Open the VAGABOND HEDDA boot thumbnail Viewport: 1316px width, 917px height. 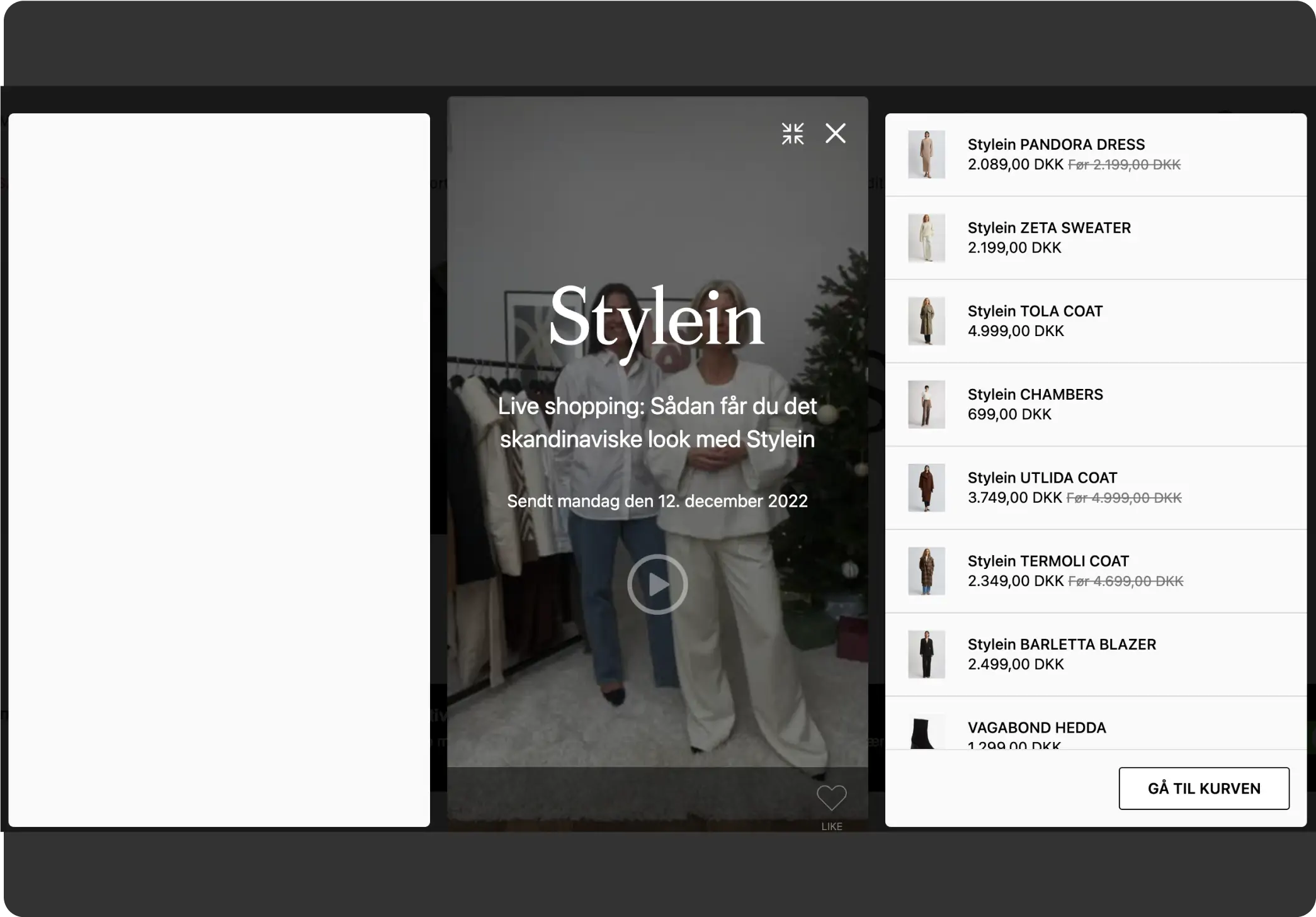tap(926, 731)
